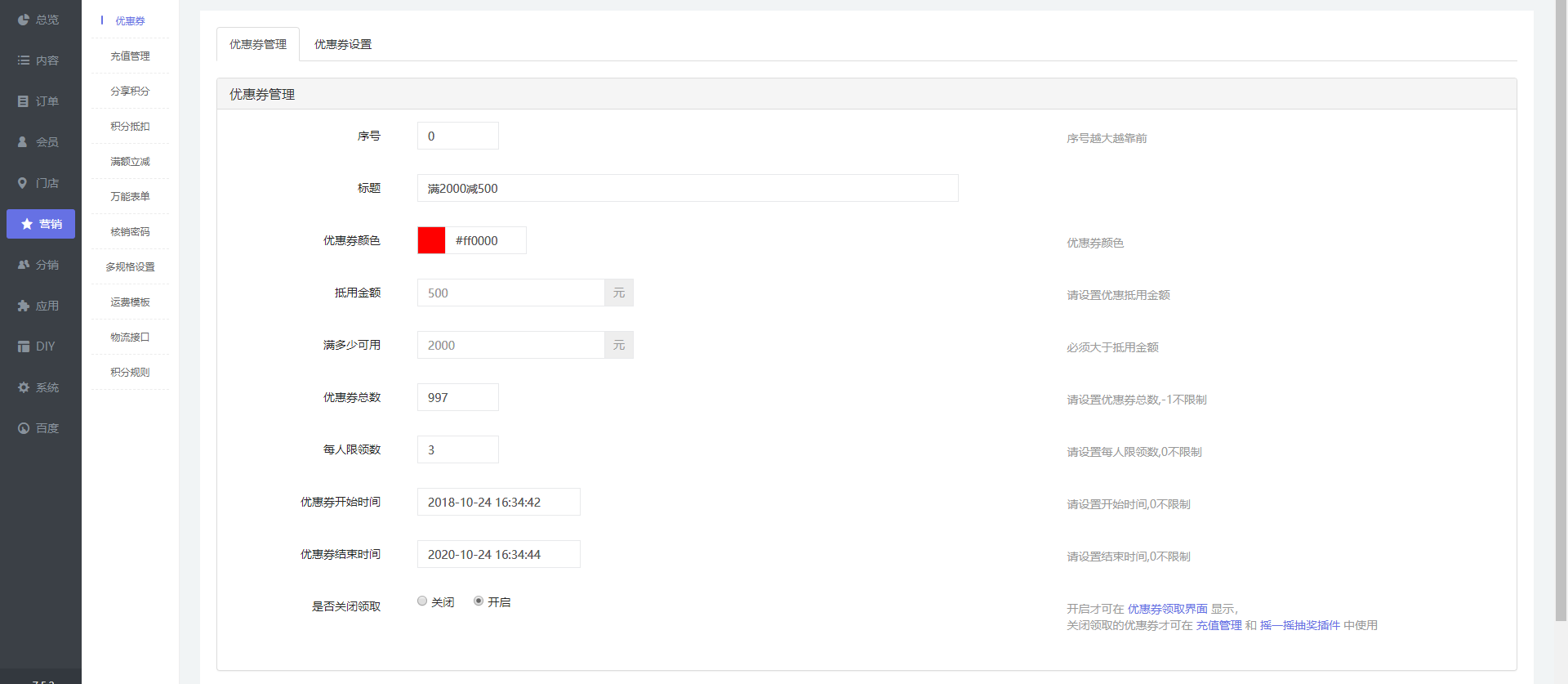This screenshot has width=1568, height=684.
Task: Click the 抵用金额 amount field
Action: (x=511, y=293)
